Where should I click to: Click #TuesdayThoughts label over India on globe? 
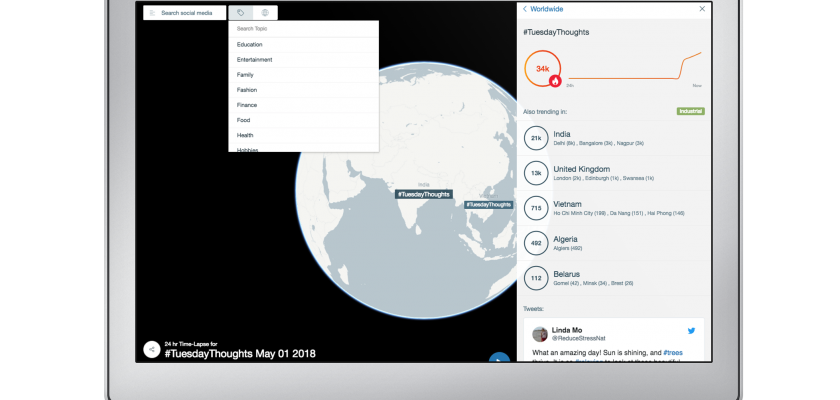point(422,194)
